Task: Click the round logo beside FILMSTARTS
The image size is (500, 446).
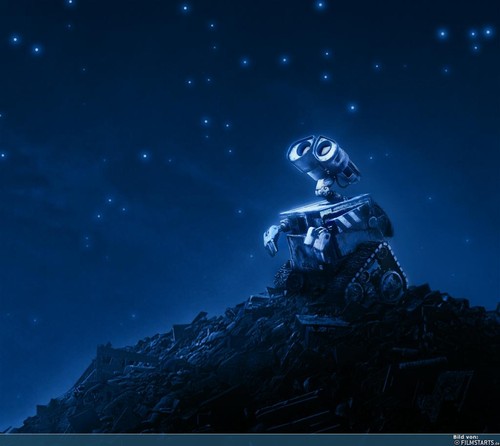Action: point(457,442)
